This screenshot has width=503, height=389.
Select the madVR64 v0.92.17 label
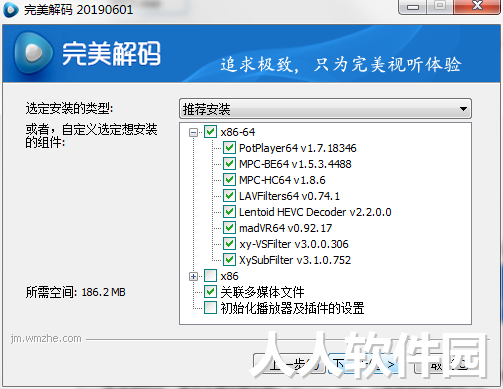286,228
